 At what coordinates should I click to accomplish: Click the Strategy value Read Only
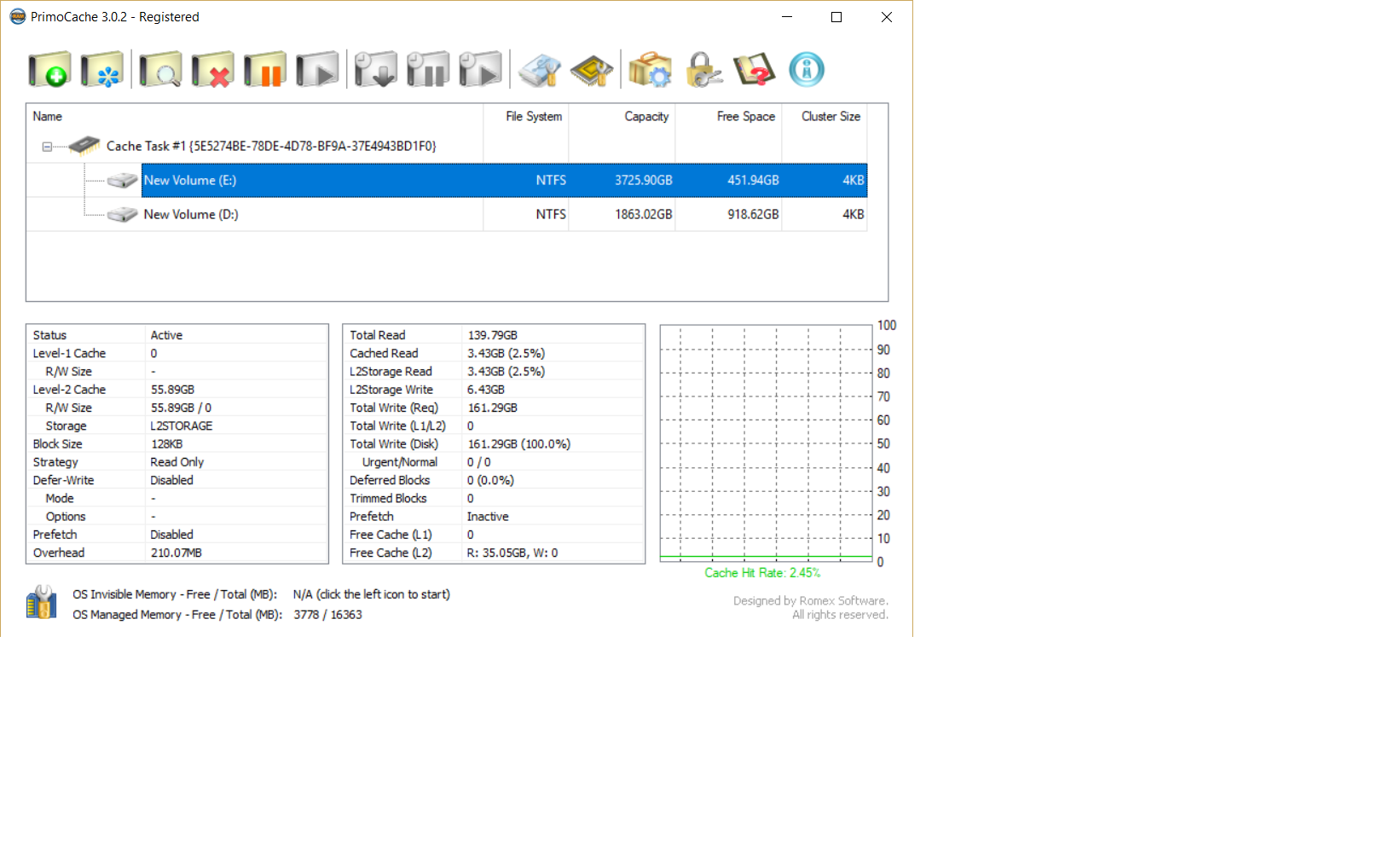click(x=177, y=462)
